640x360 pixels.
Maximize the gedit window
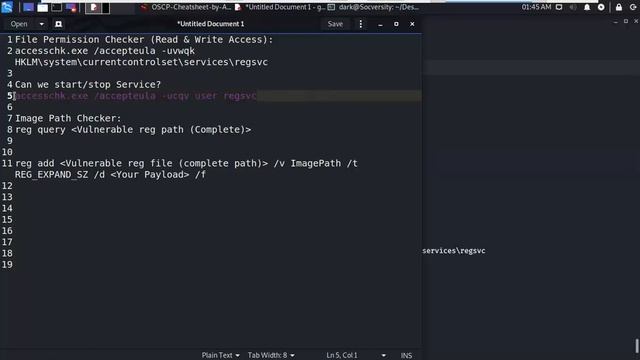click(x=396, y=24)
